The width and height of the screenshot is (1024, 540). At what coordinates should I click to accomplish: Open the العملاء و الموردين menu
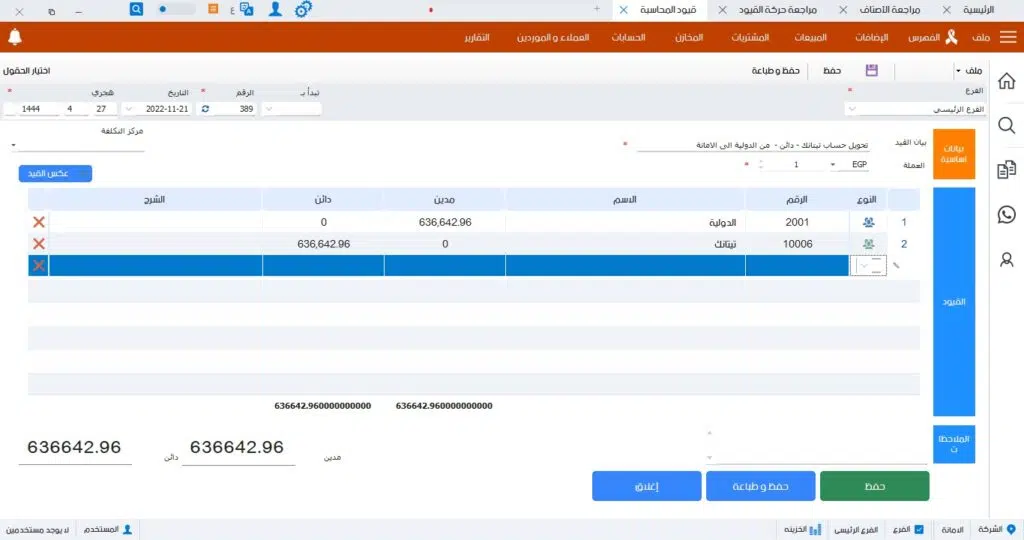coord(553,37)
